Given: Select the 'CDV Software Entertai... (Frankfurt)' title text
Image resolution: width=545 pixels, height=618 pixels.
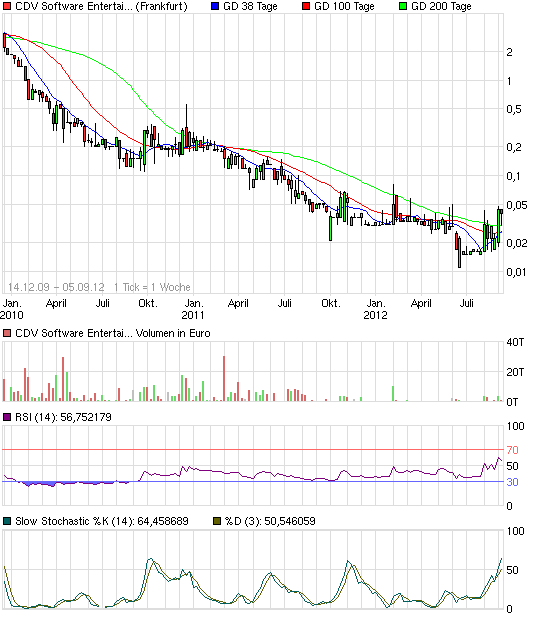Looking at the screenshot, I should tap(101, 6).
